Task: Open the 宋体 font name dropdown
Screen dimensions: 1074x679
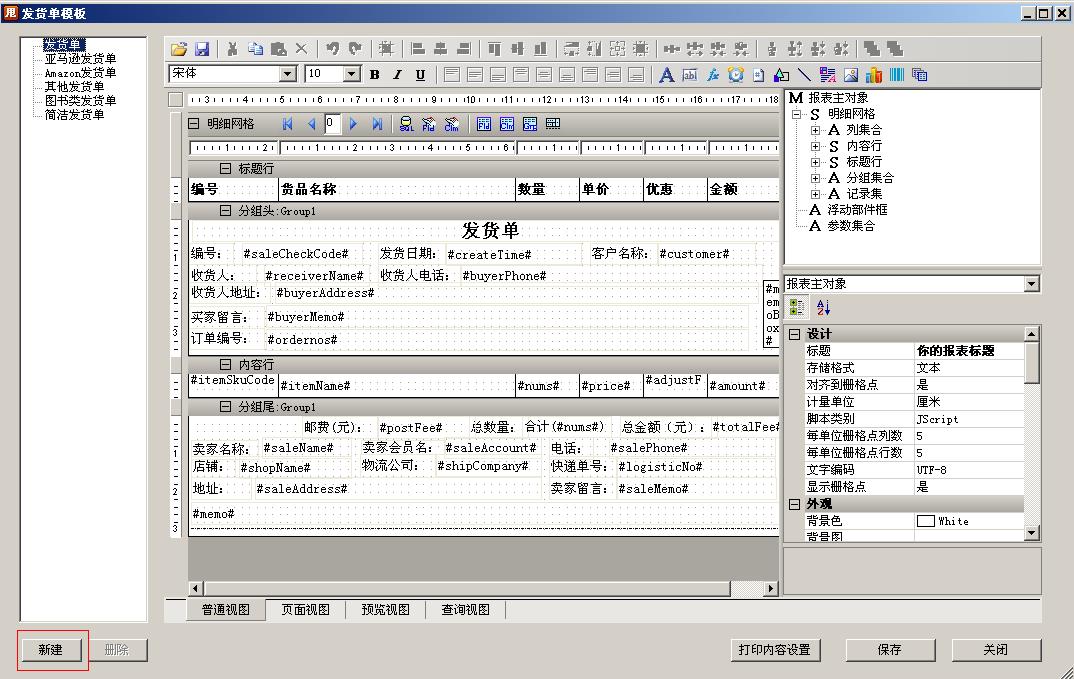Action: [x=288, y=74]
